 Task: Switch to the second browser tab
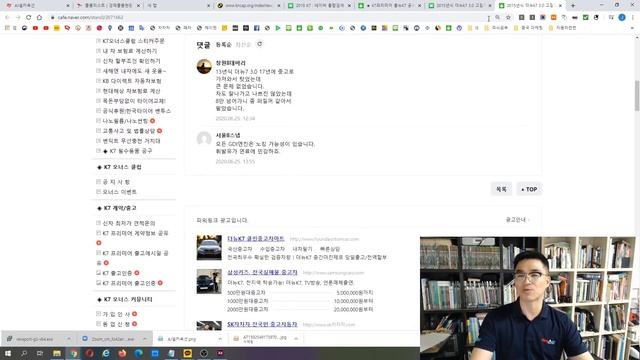click(x=107, y=6)
